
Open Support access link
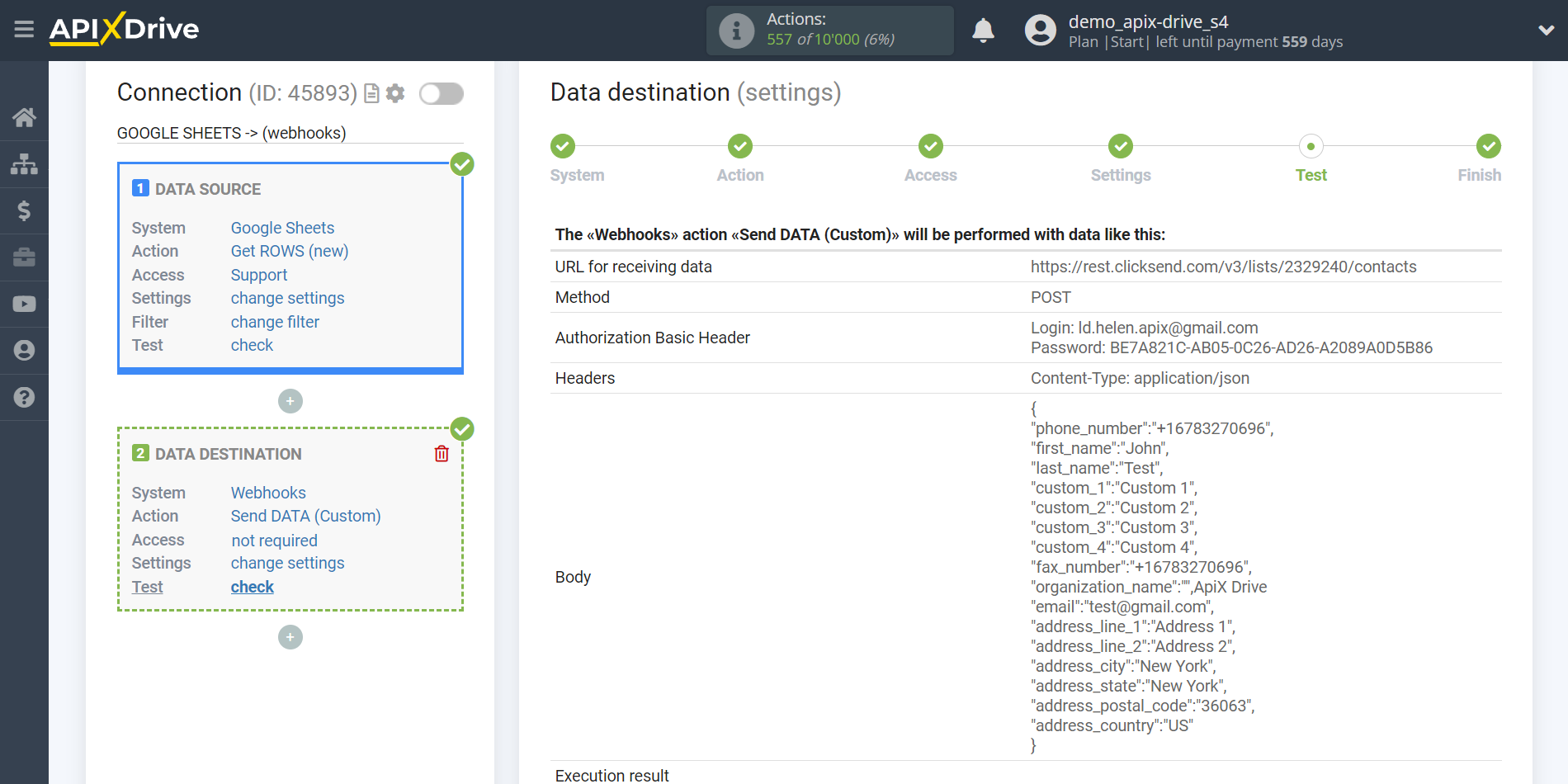pos(259,275)
